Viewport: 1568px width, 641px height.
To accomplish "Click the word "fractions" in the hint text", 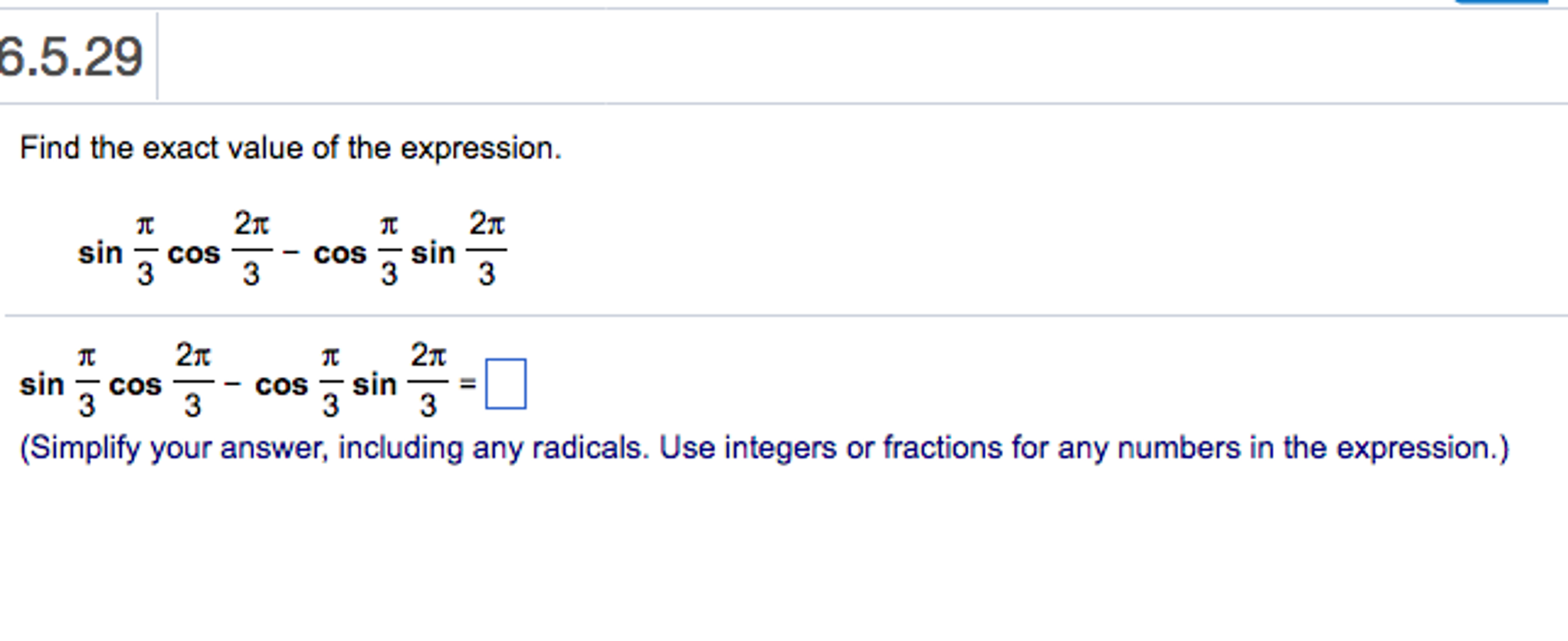I will click(x=942, y=448).
